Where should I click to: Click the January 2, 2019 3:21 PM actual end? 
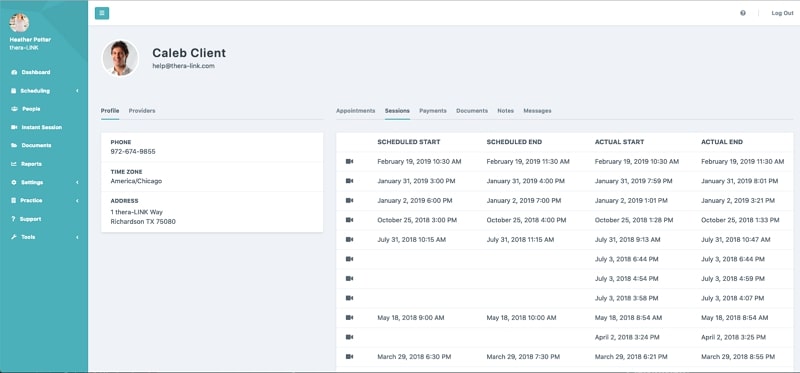point(738,201)
